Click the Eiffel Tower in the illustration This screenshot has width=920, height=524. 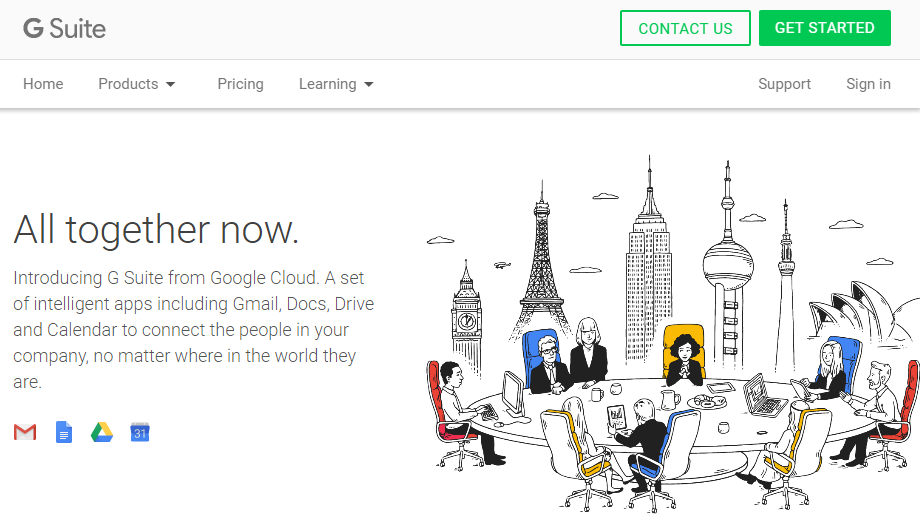click(542, 264)
